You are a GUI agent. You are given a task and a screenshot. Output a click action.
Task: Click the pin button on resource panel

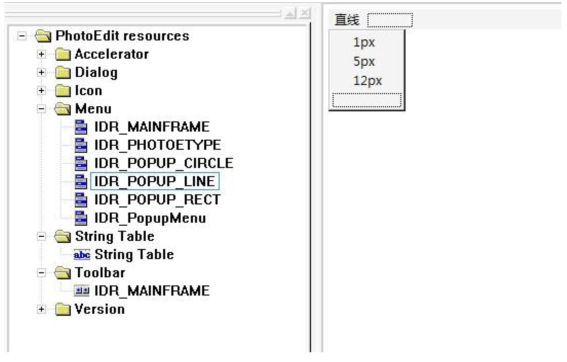(290, 14)
